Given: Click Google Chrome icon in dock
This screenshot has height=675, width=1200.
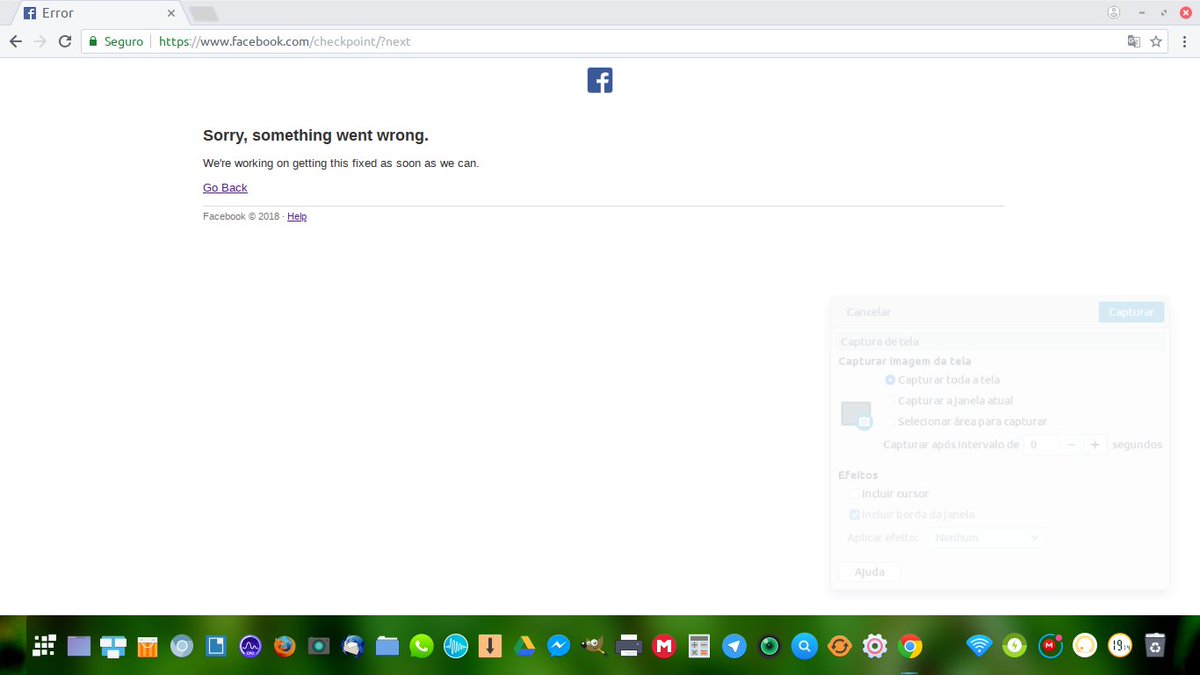Looking at the screenshot, I should tap(909, 646).
